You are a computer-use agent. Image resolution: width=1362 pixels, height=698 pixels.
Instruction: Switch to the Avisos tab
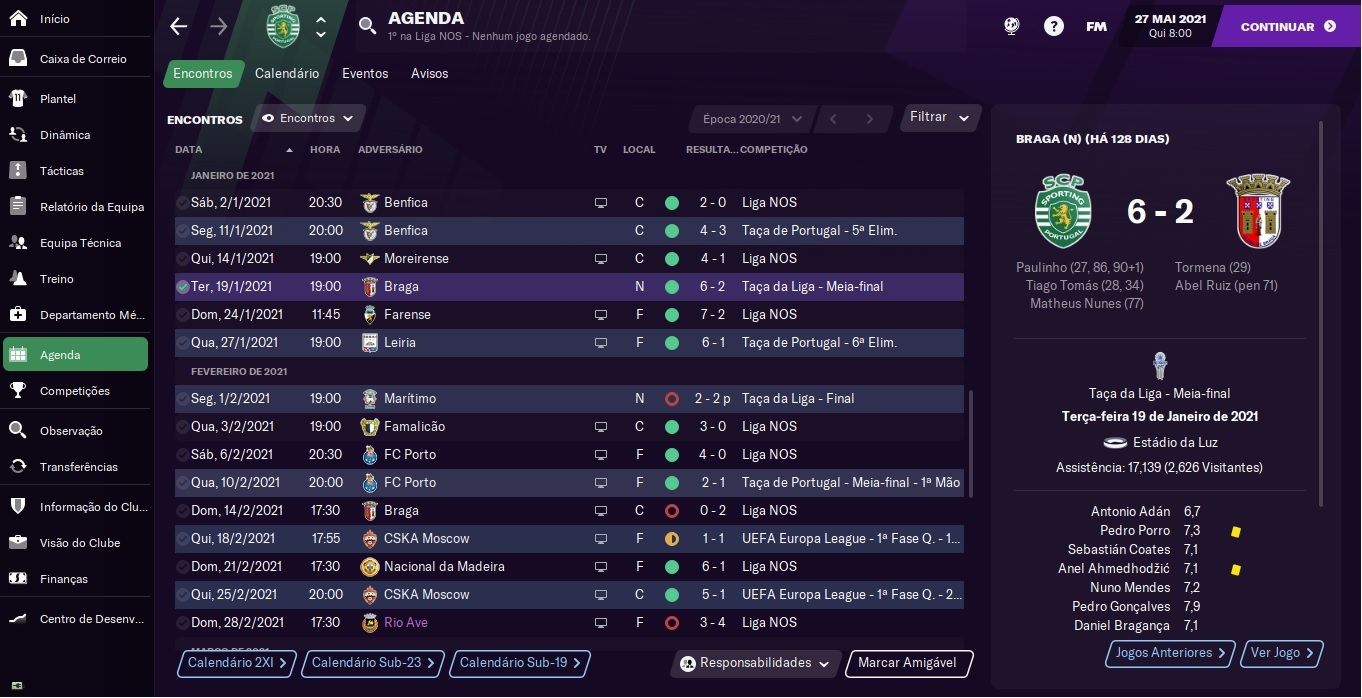pyautogui.click(x=430, y=74)
